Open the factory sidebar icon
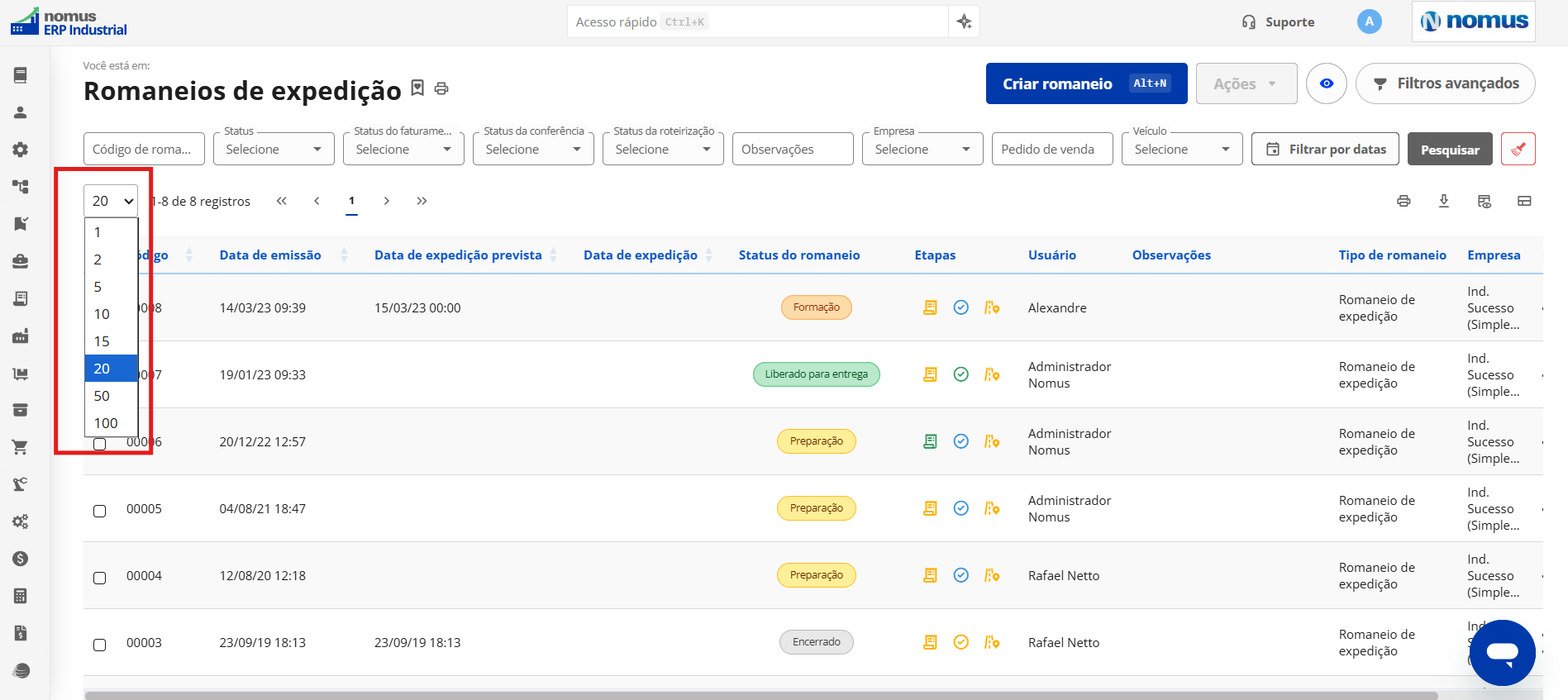Image resolution: width=1568 pixels, height=700 pixels. click(x=21, y=336)
